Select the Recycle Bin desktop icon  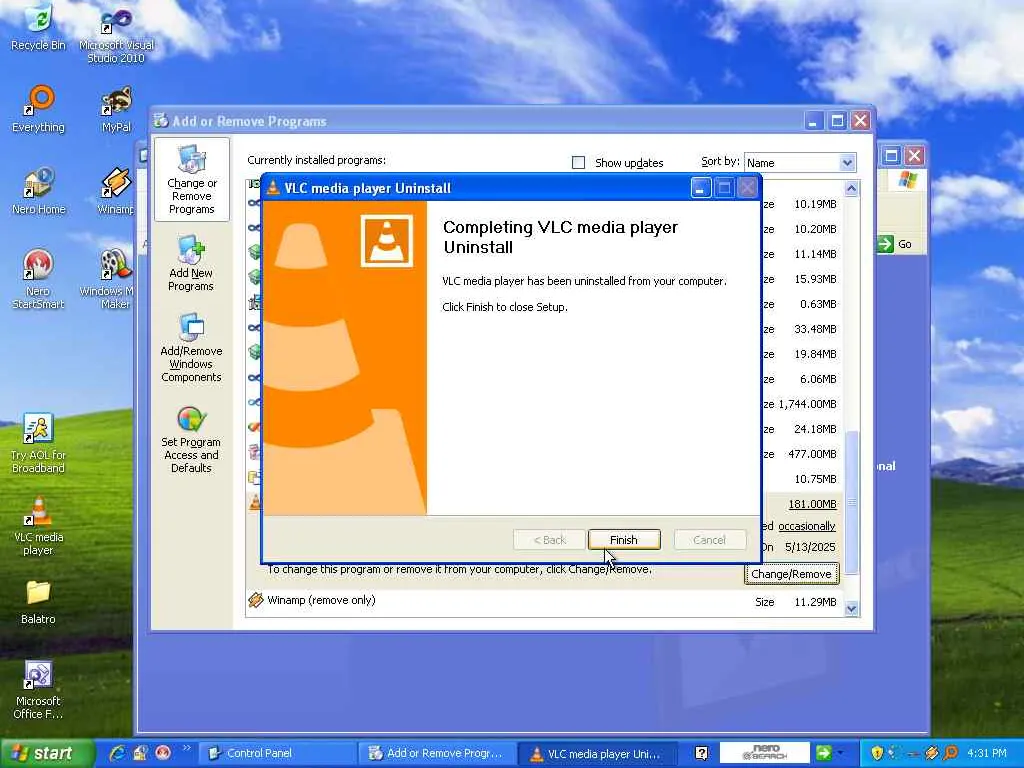click(x=39, y=27)
